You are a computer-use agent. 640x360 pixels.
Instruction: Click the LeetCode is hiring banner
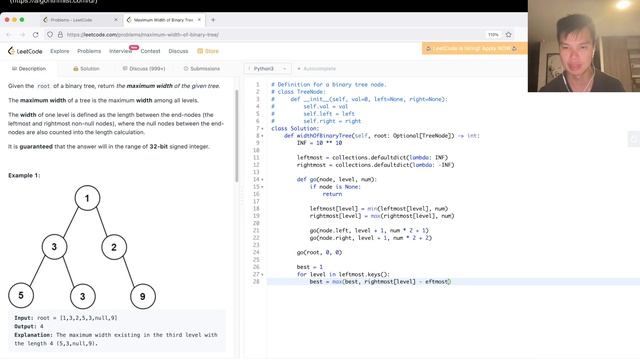click(x=474, y=48)
